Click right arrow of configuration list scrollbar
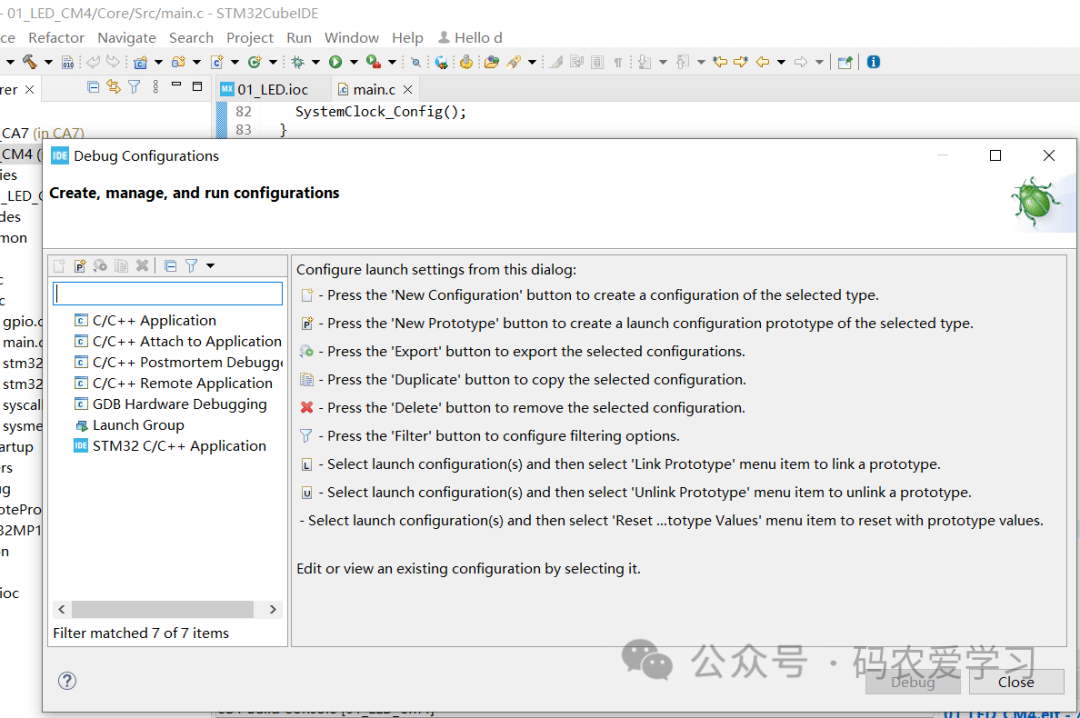This screenshot has width=1080, height=718. coord(273,609)
